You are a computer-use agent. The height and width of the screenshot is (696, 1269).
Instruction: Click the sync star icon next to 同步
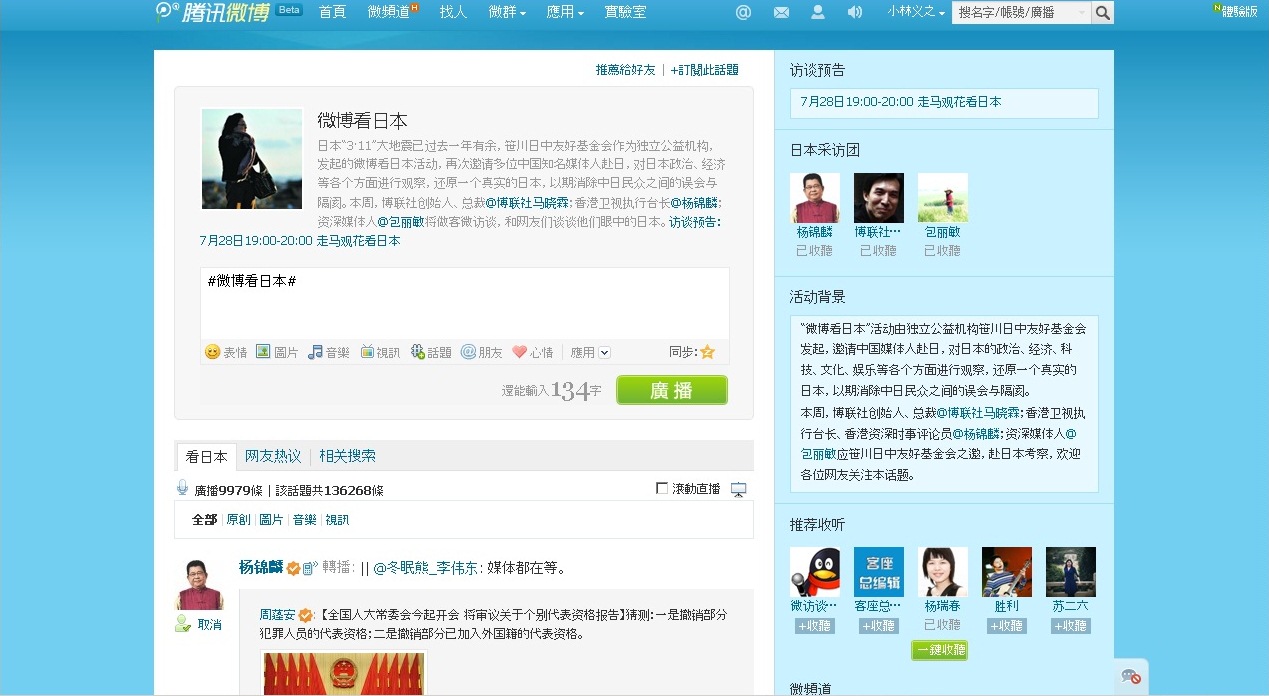(707, 352)
